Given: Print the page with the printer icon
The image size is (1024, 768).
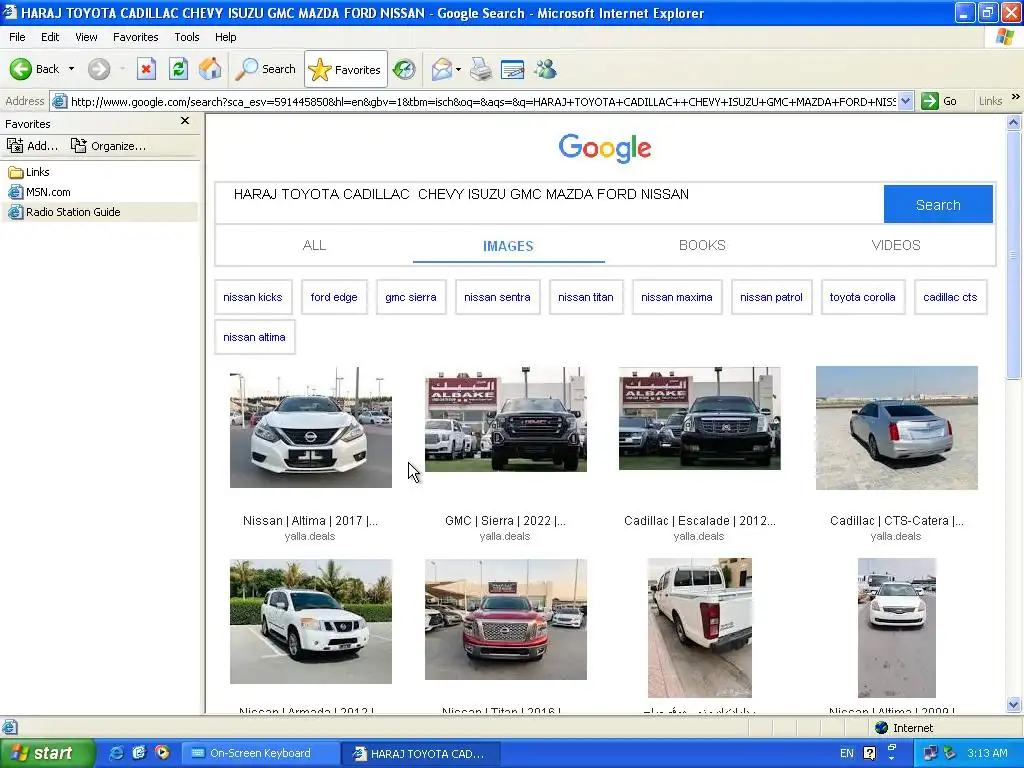Looking at the screenshot, I should click(x=481, y=69).
